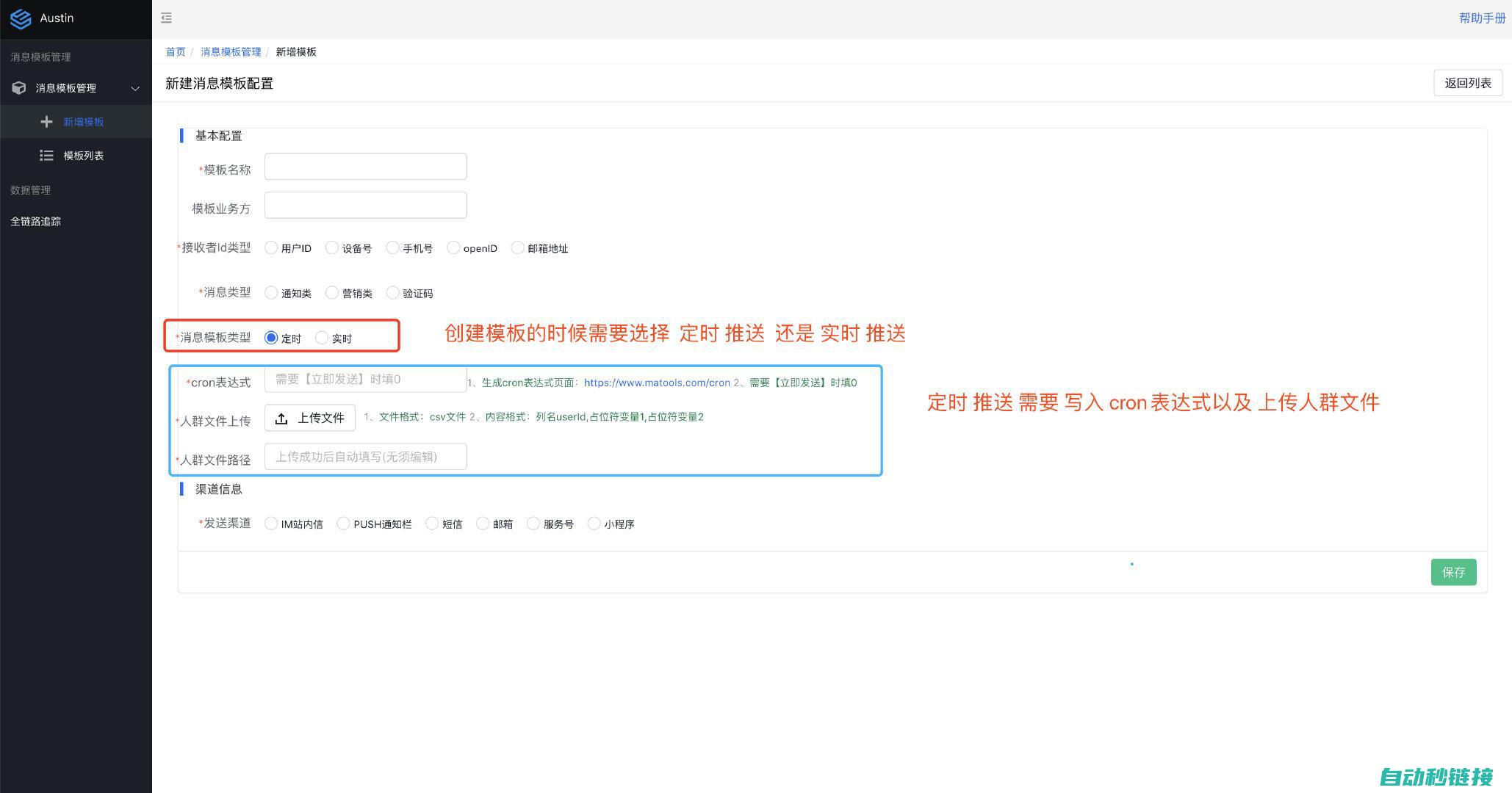The image size is (1512, 793).
Task: Go to 消息模板管理 breadcrumb
Action: pos(231,51)
